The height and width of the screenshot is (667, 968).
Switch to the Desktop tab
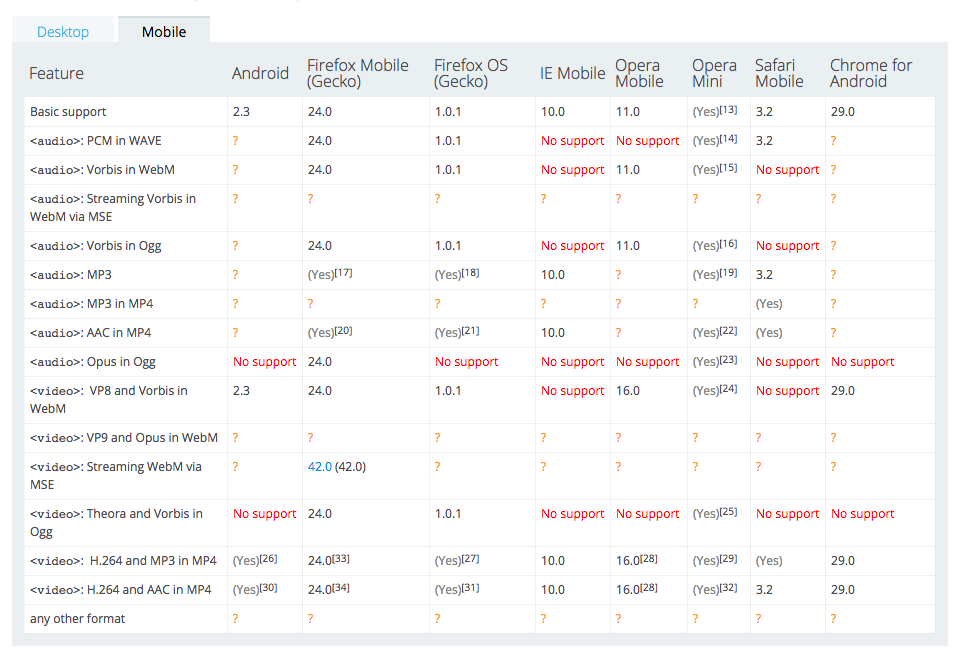pyautogui.click(x=63, y=31)
